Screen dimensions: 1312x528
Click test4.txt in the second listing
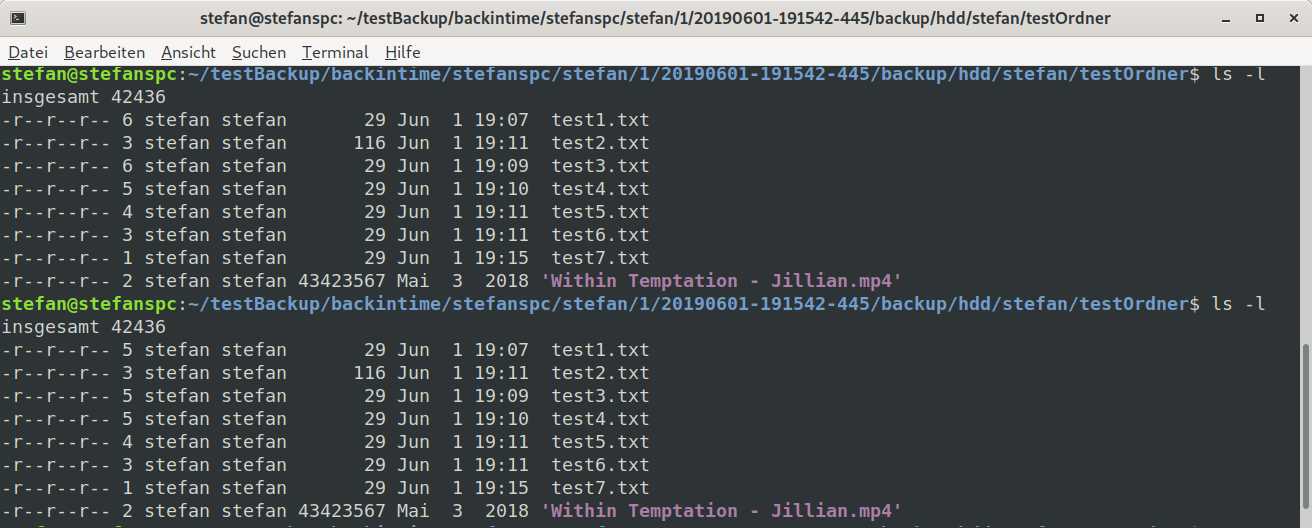[x=600, y=419]
